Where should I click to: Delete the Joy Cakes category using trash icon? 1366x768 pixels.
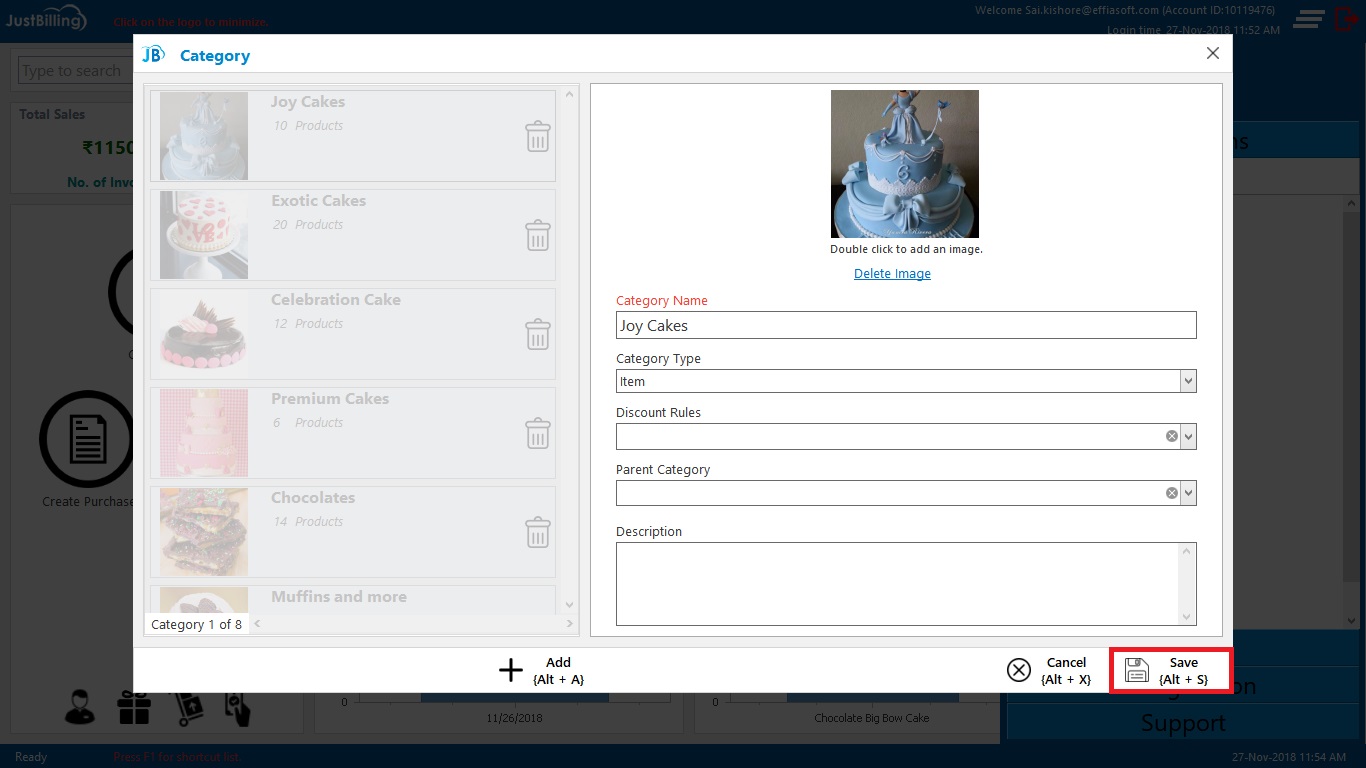point(538,136)
